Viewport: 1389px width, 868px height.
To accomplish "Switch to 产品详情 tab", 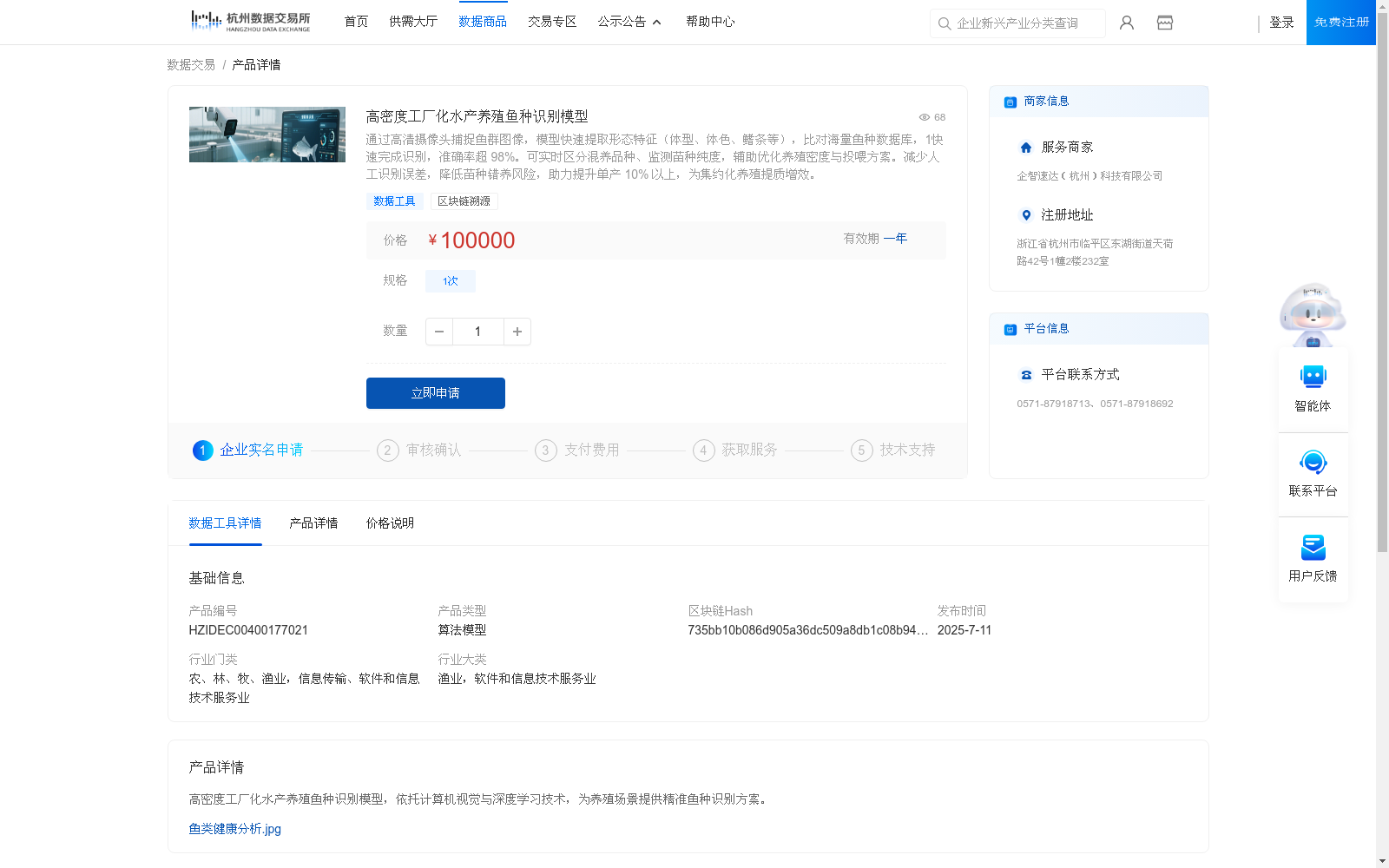I will click(x=313, y=523).
